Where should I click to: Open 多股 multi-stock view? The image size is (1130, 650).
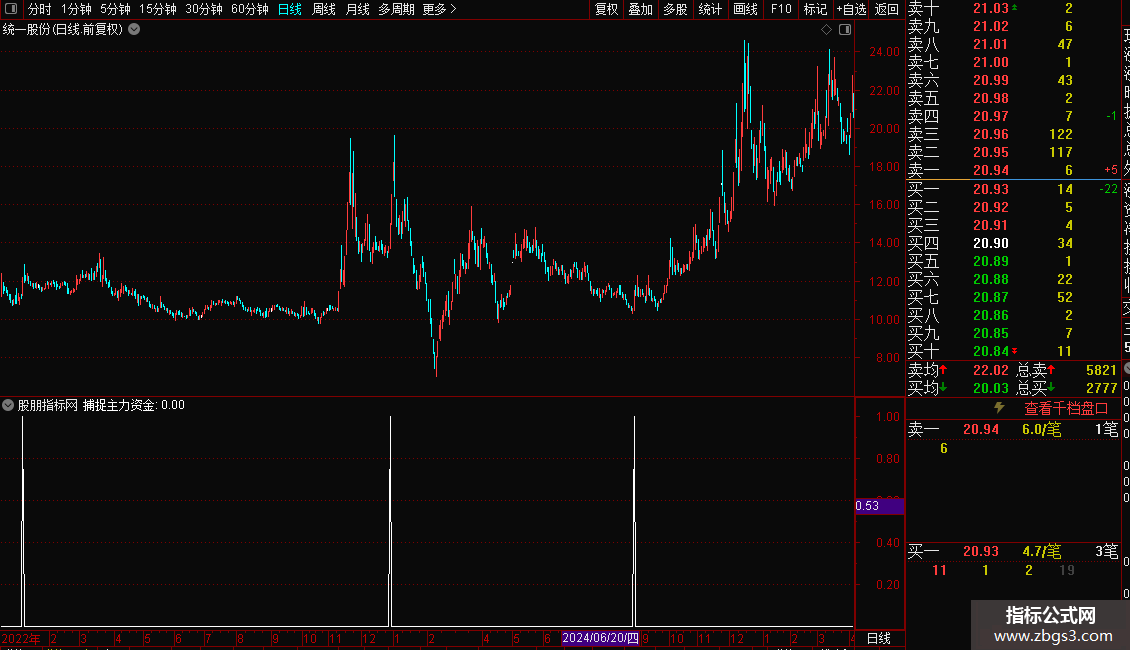(675, 9)
